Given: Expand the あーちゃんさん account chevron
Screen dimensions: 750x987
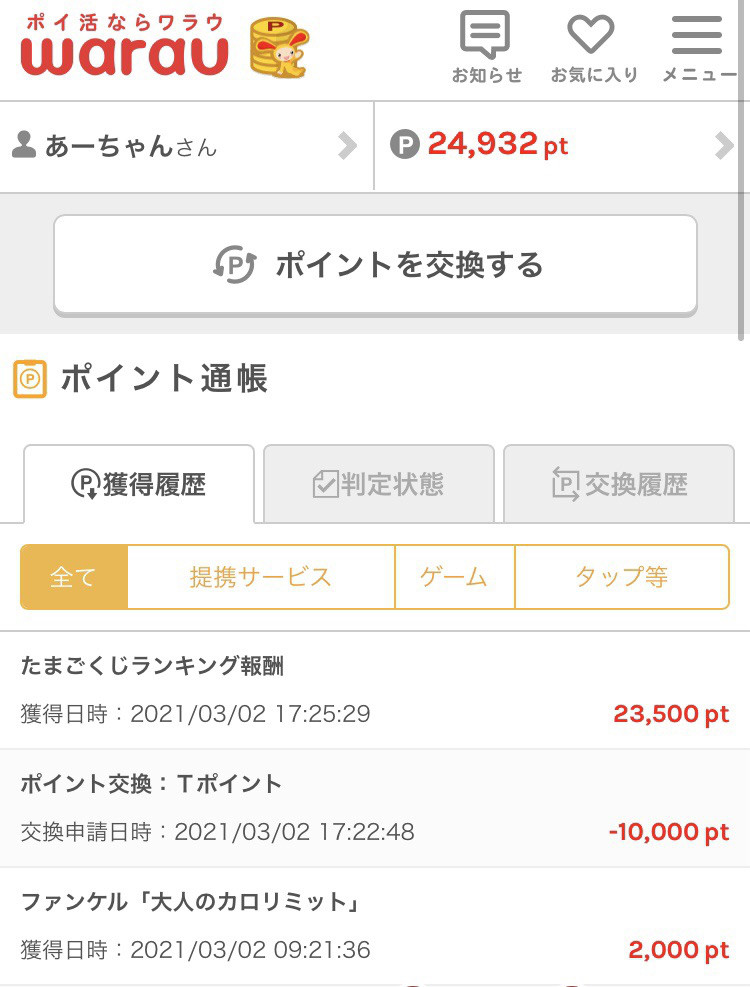Looking at the screenshot, I should click(347, 145).
